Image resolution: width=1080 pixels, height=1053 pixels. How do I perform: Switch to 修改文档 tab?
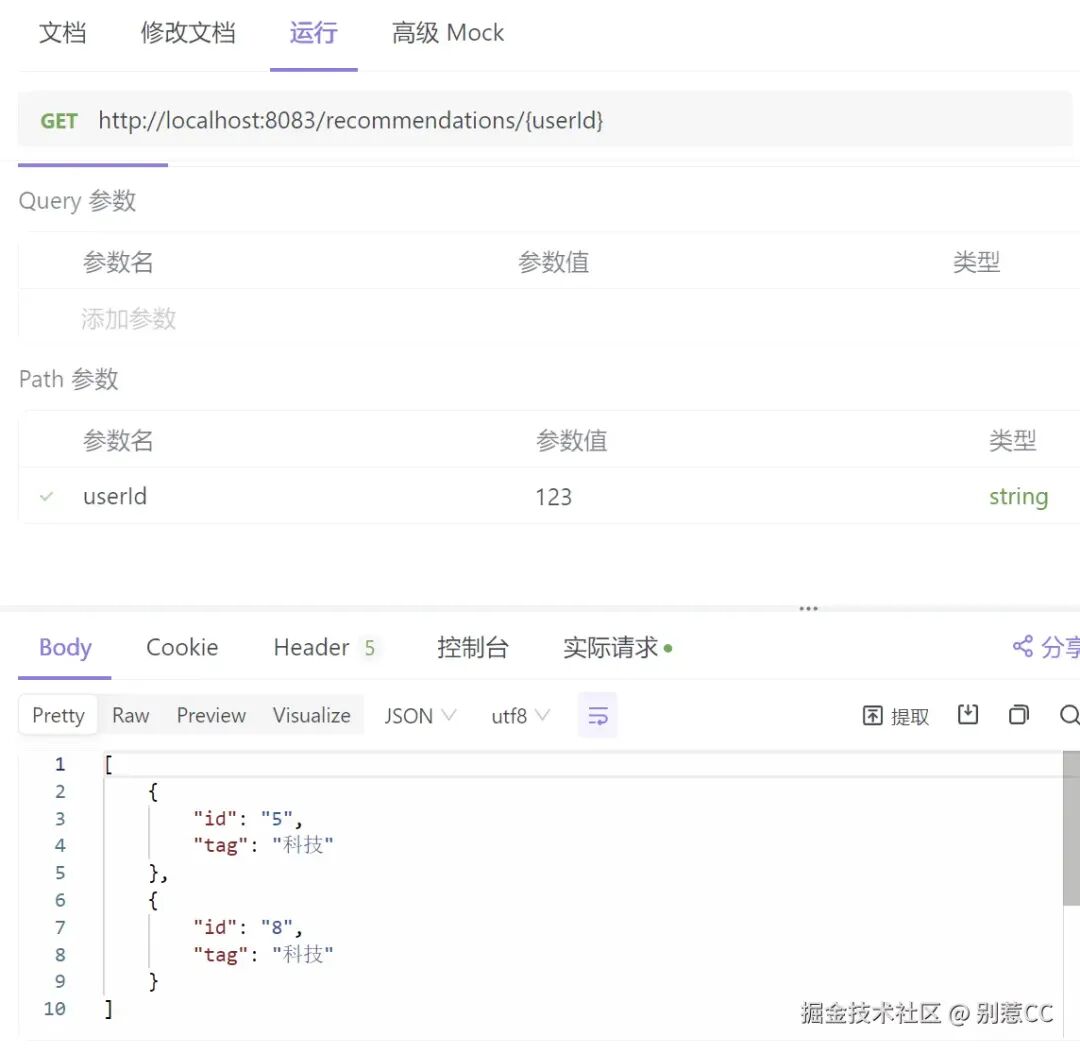[188, 33]
